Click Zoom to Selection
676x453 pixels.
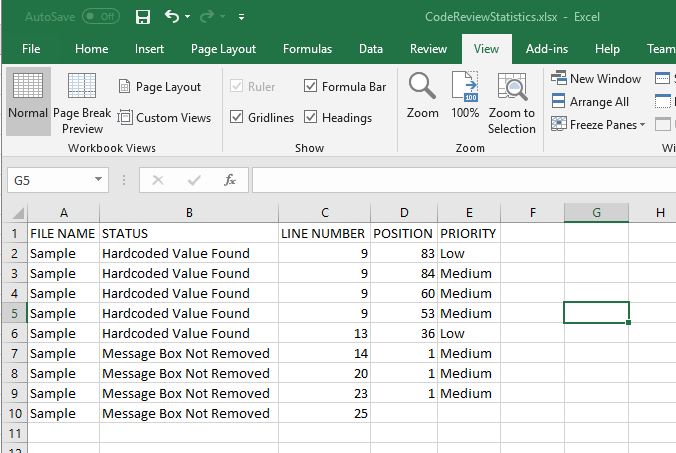click(512, 103)
